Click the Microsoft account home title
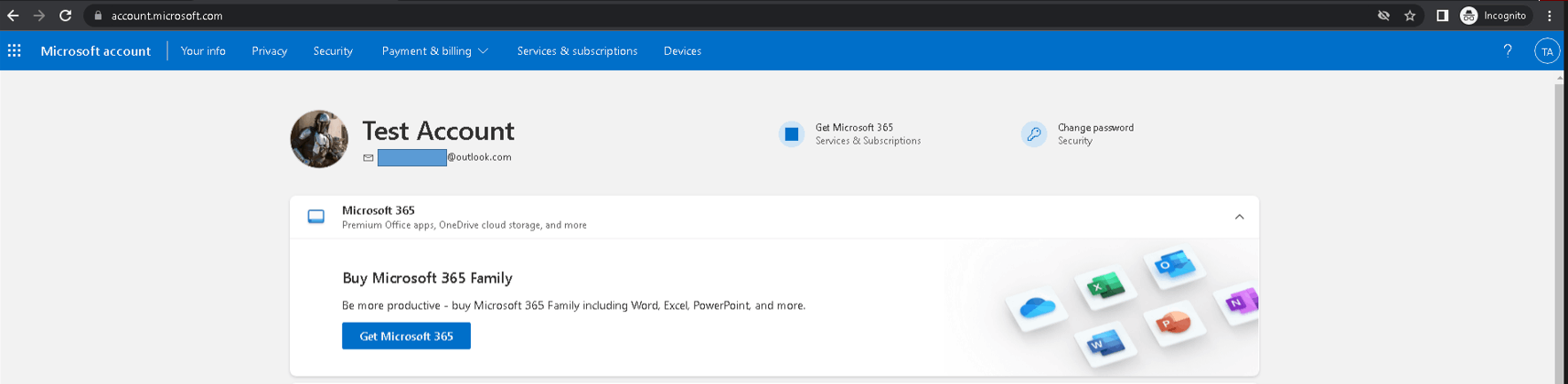1568x384 pixels. point(96,51)
